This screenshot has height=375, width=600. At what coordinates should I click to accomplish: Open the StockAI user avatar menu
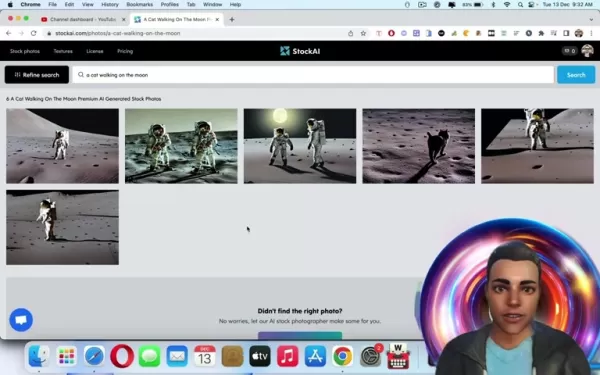pos(587,51)
